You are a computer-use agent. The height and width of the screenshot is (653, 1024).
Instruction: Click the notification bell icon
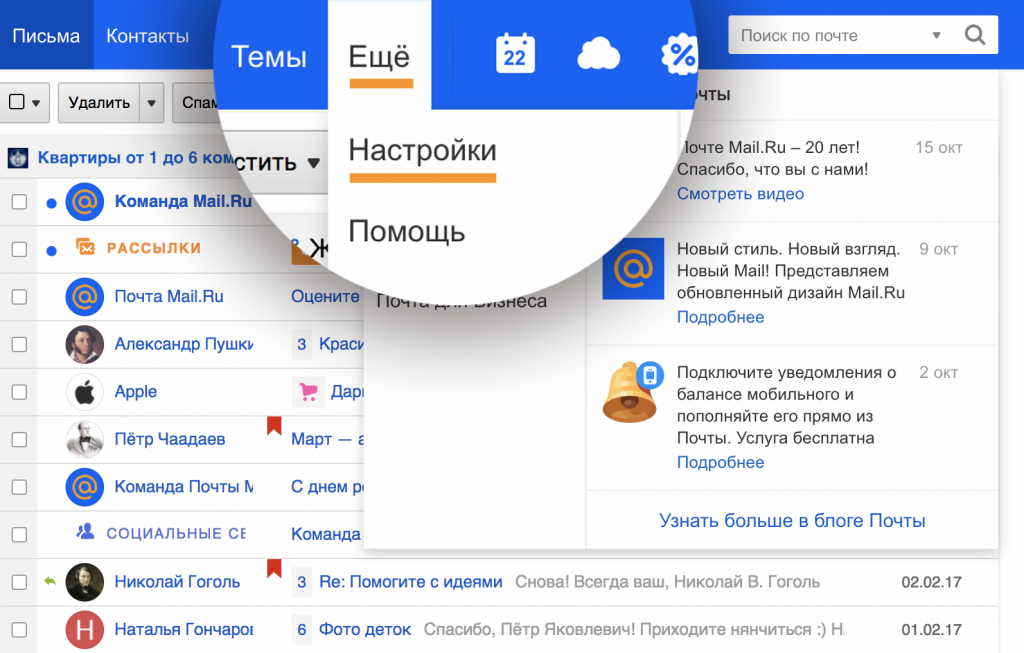630,392
